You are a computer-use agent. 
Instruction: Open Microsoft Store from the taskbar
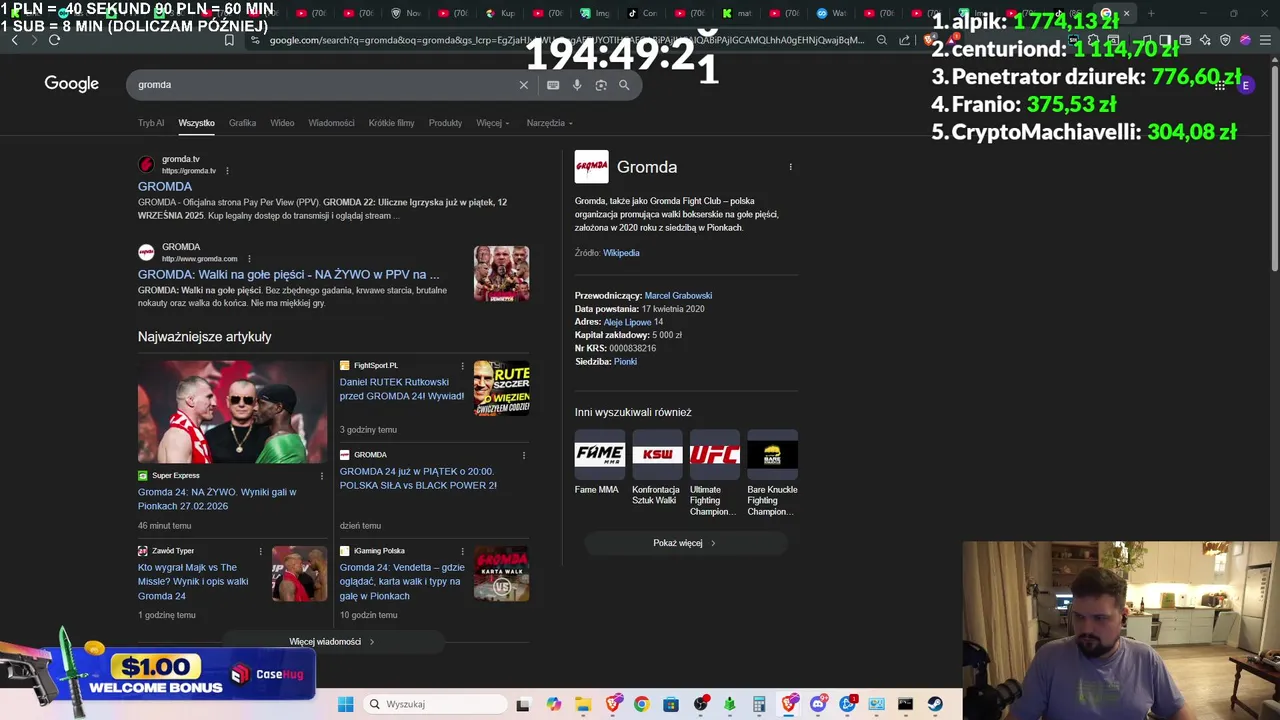671,704
